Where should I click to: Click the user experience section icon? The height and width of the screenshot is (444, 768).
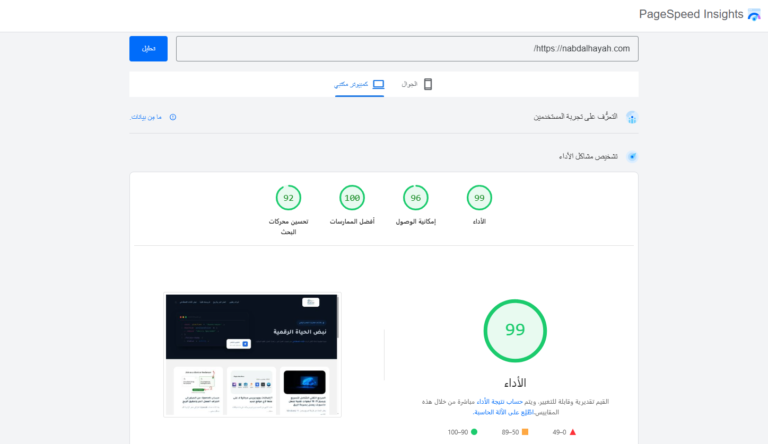[x=632, y=118]
